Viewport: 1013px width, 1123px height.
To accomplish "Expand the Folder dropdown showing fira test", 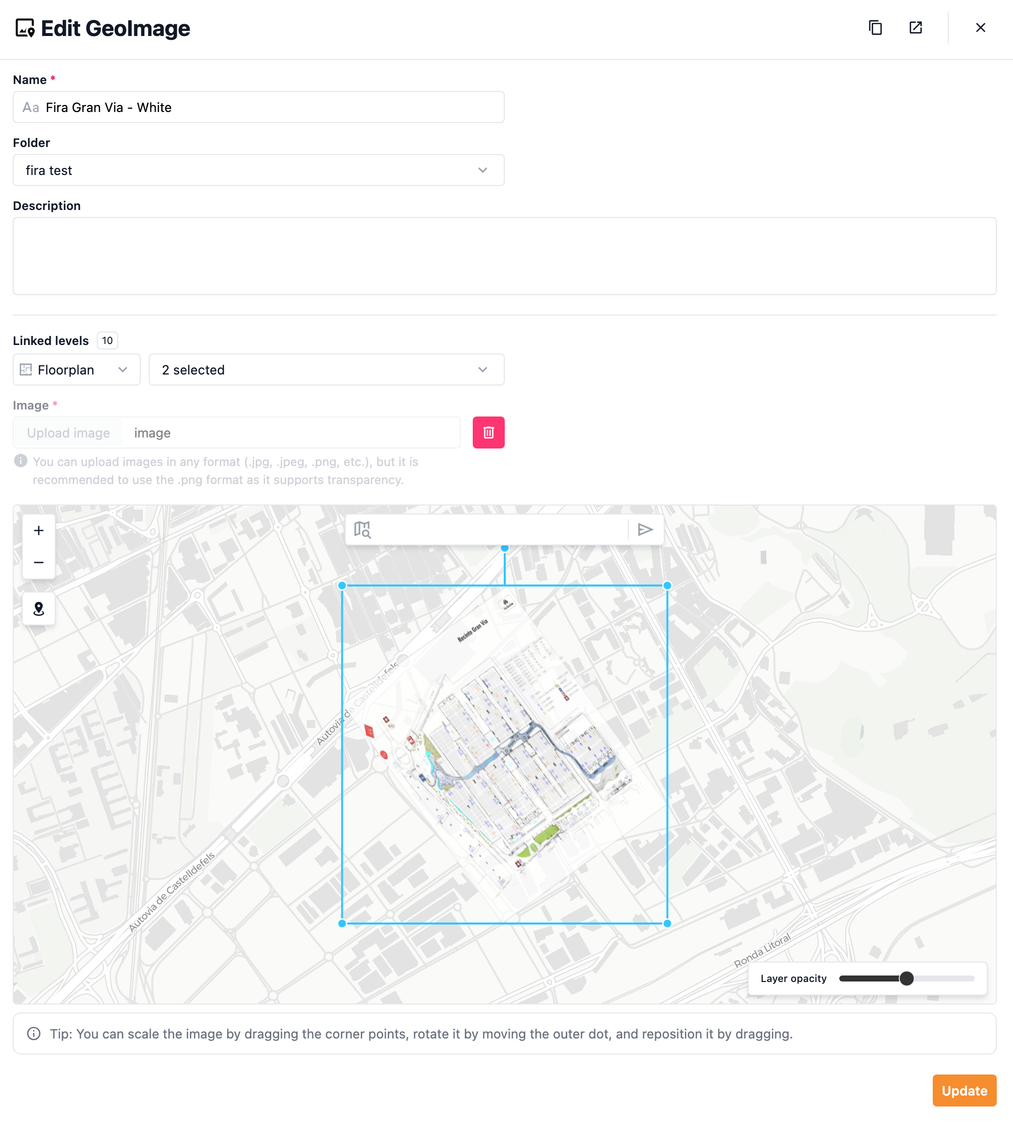I will pos(258,170).
